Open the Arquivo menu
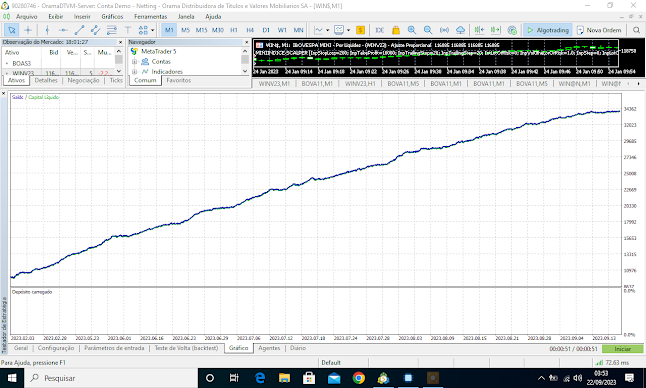This screenshot has height=388, width=646. tap(26, 16)
